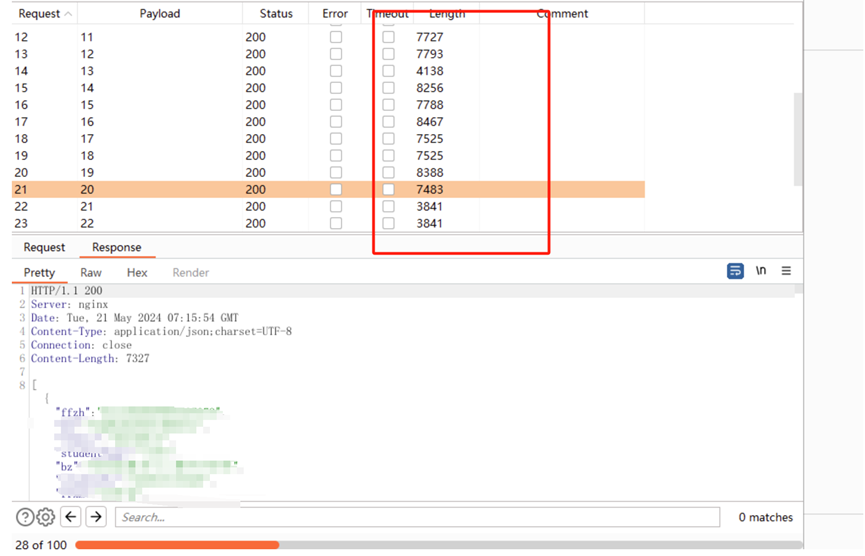The width and height of the screenshot is (865, 556).
Task: Switch to the Request tab
Action: click(x=44, y=247)
